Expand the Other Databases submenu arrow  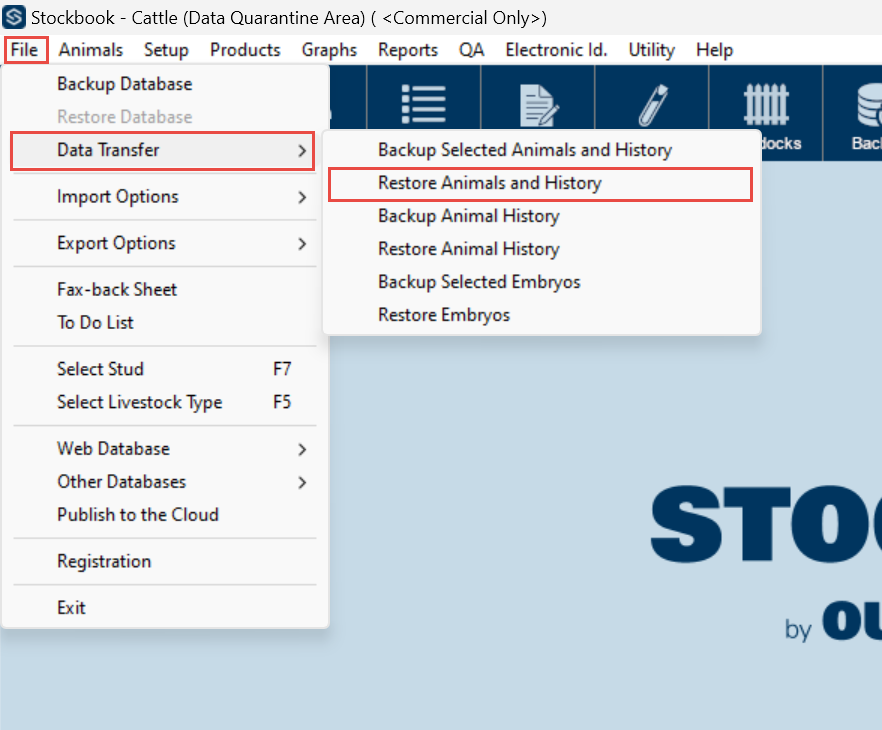[302, 483]
